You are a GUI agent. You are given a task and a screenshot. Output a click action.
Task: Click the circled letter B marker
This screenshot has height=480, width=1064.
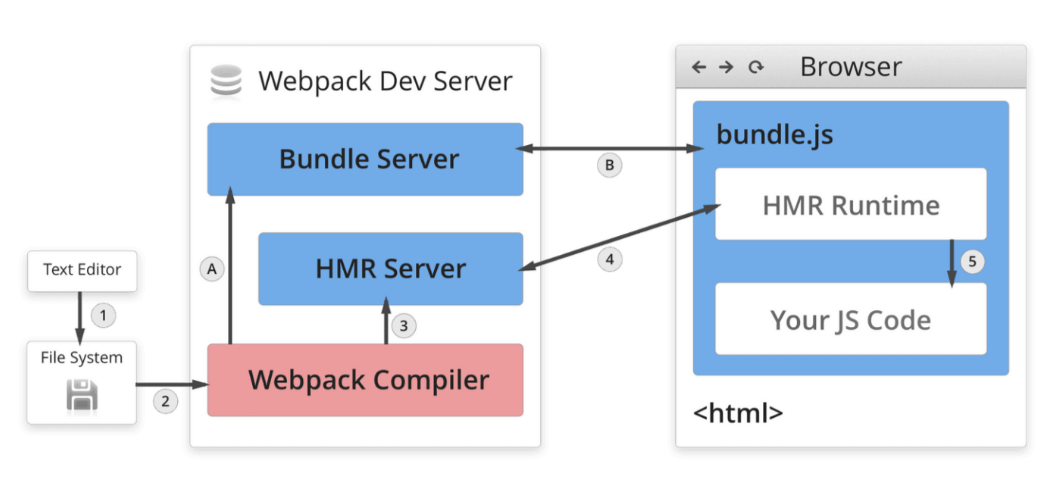(x=610, y=166)
